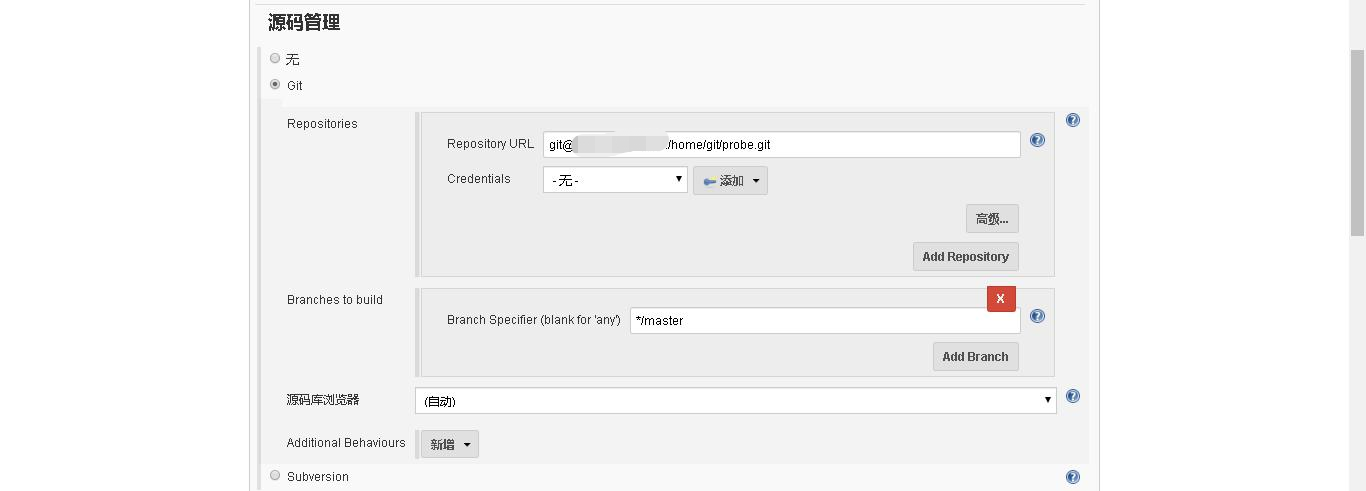Image resolution: width=1366 pixels, height=491 pixels.
Task: Click the 高级... advanced button
Action: (991, 219)
